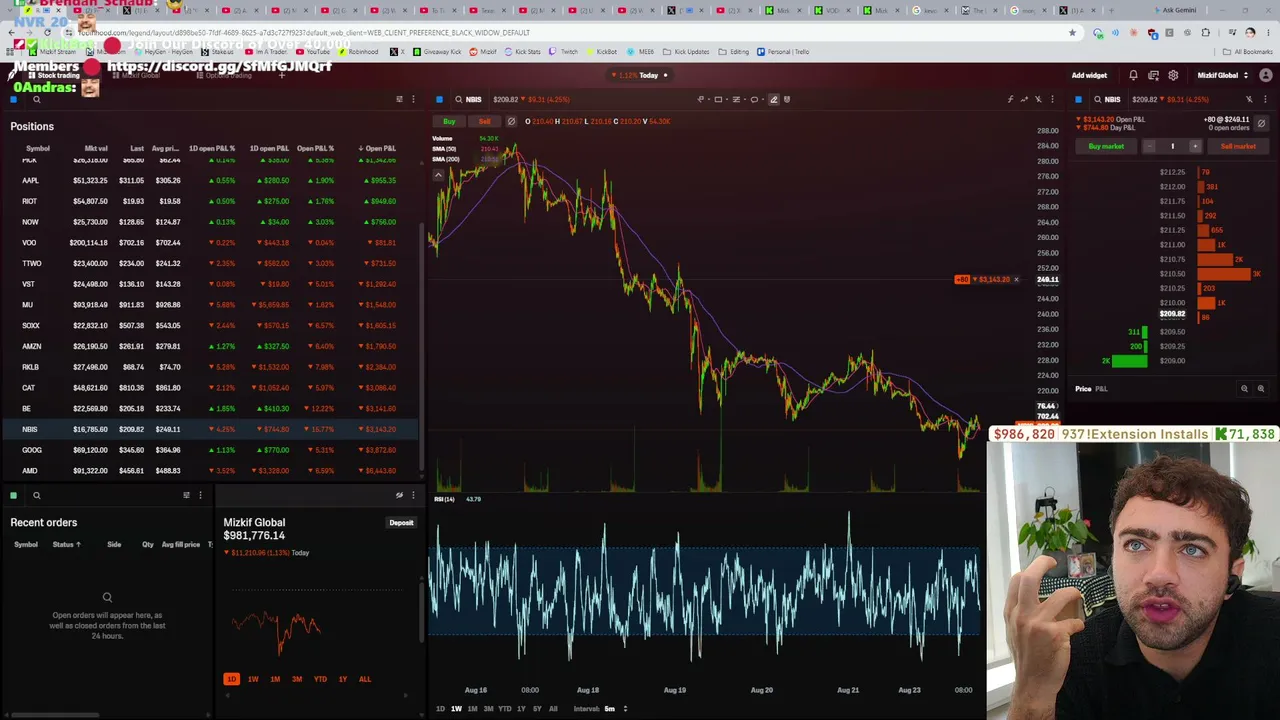1280x720 pixels.
Task: Select ALL range in account performance chart
Action: point(365,679)
